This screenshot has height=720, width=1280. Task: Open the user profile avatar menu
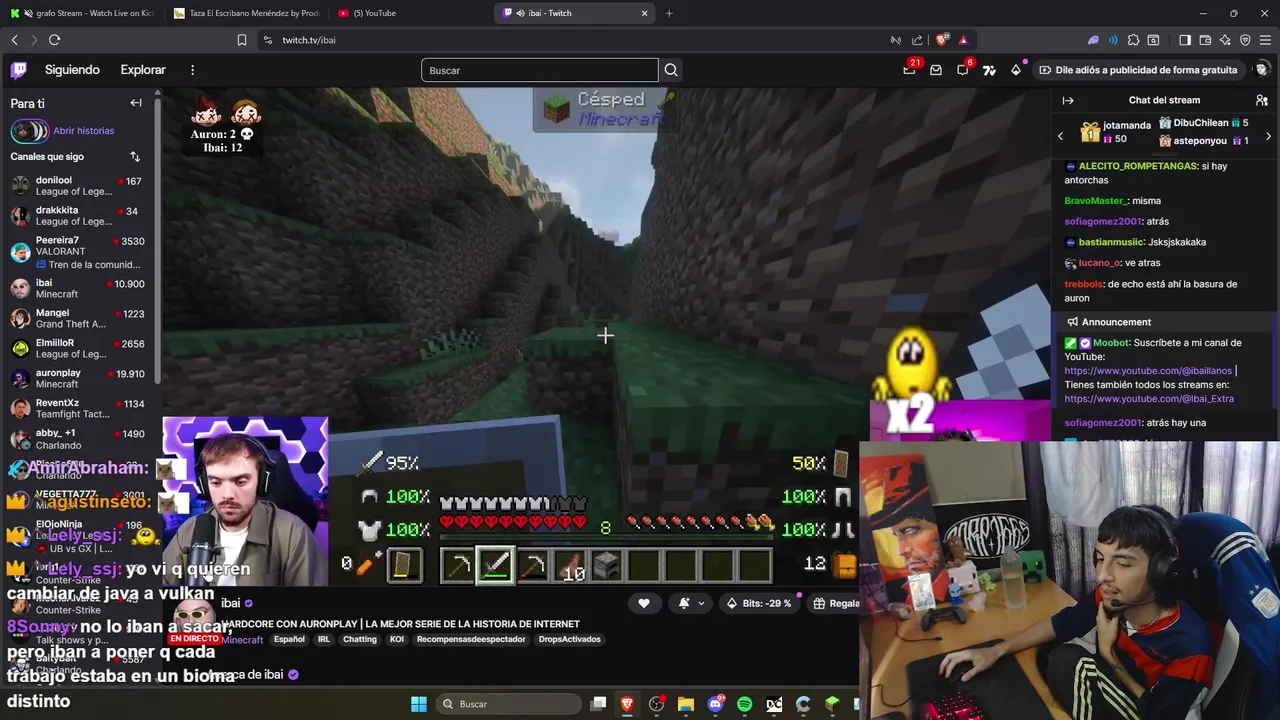tap(1261, 70)
